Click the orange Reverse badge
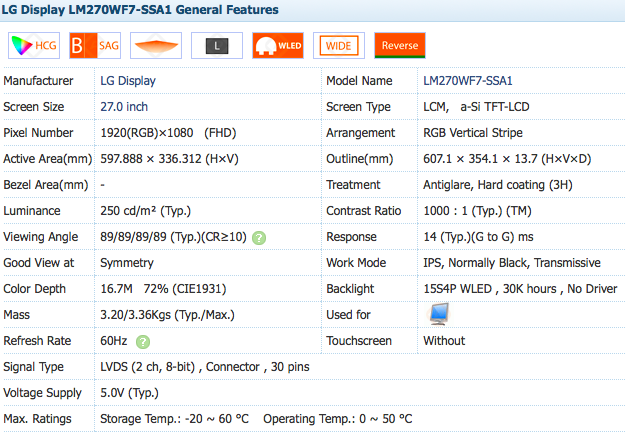This screenshot has height=434, width=625. [400, 46]
